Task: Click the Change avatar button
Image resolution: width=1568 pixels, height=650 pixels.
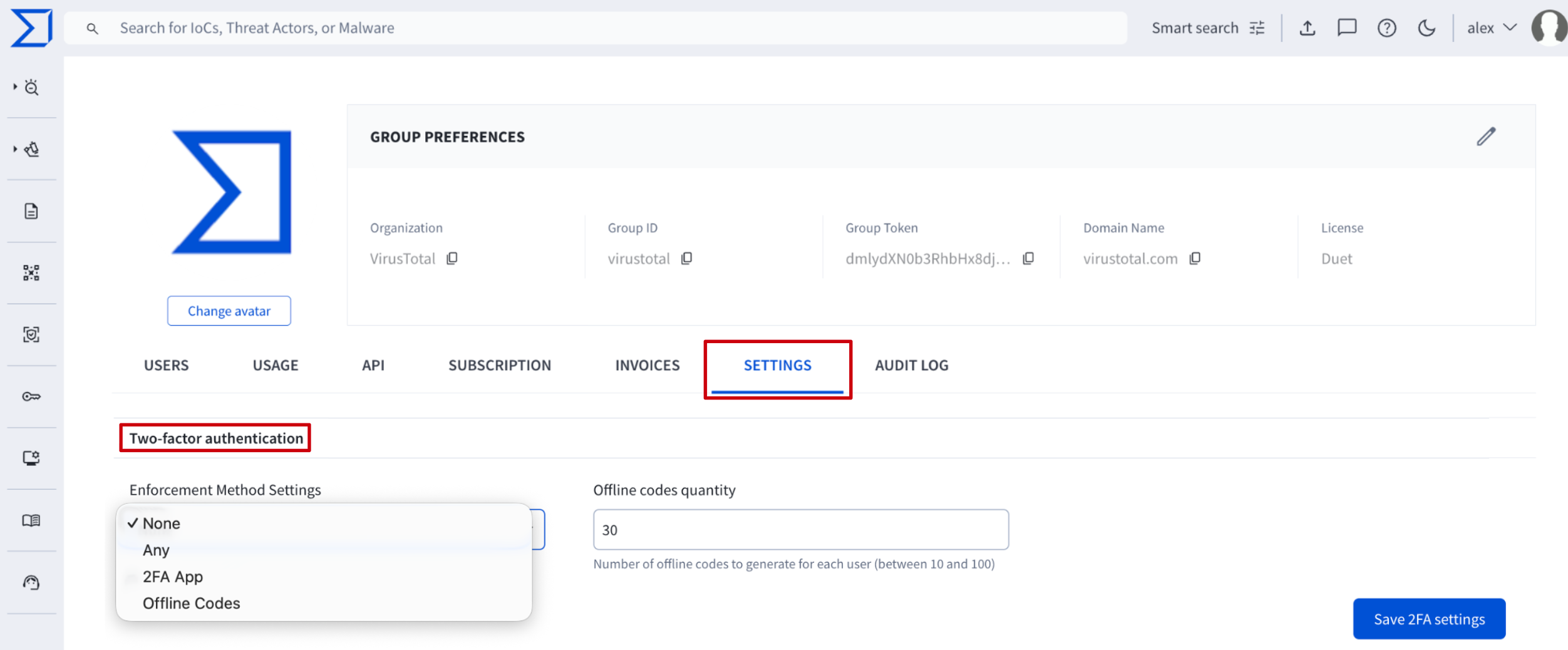Action: coord(229,311)
